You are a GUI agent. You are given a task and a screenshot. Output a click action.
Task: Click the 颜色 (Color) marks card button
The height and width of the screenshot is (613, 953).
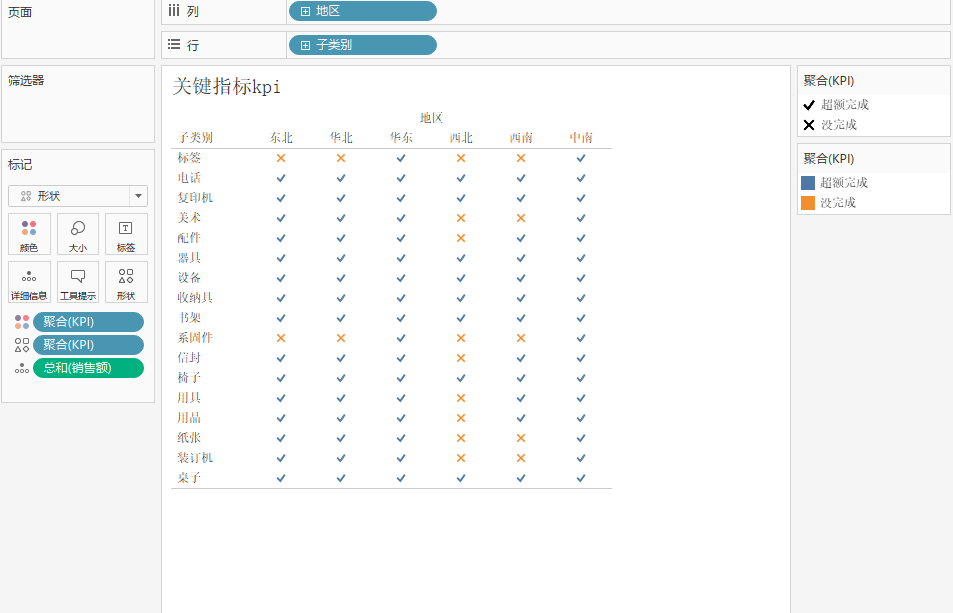click(29, 234)
